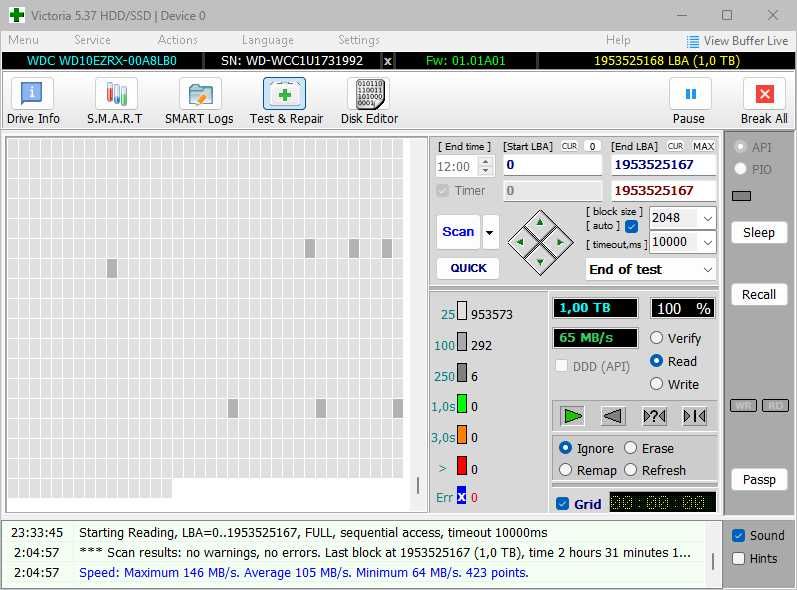Click the Start LBA input field

click(553, 165)
